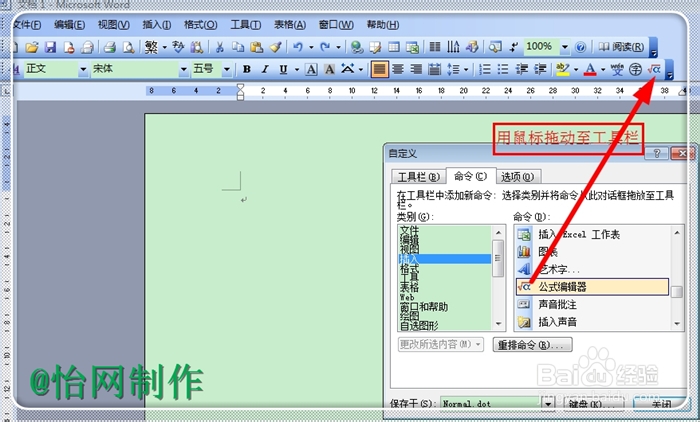Open Print Preview with the magnifier page icon
Screen dimensions: 700x422
point(128,47)
